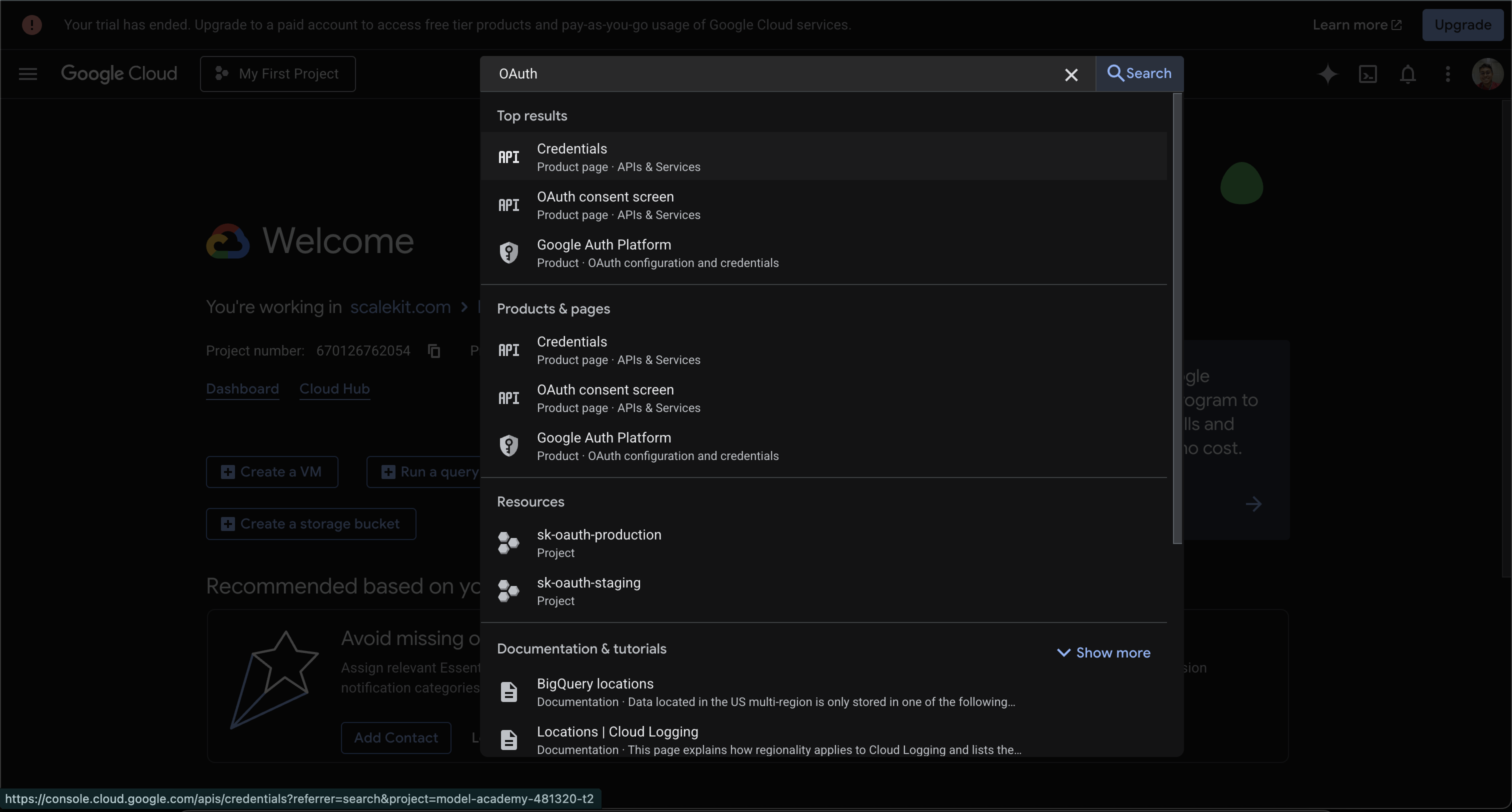The image size is (1512, 812).
Task: Activate the Cloud Shell terminal
Action: (x=1368, y=73)
